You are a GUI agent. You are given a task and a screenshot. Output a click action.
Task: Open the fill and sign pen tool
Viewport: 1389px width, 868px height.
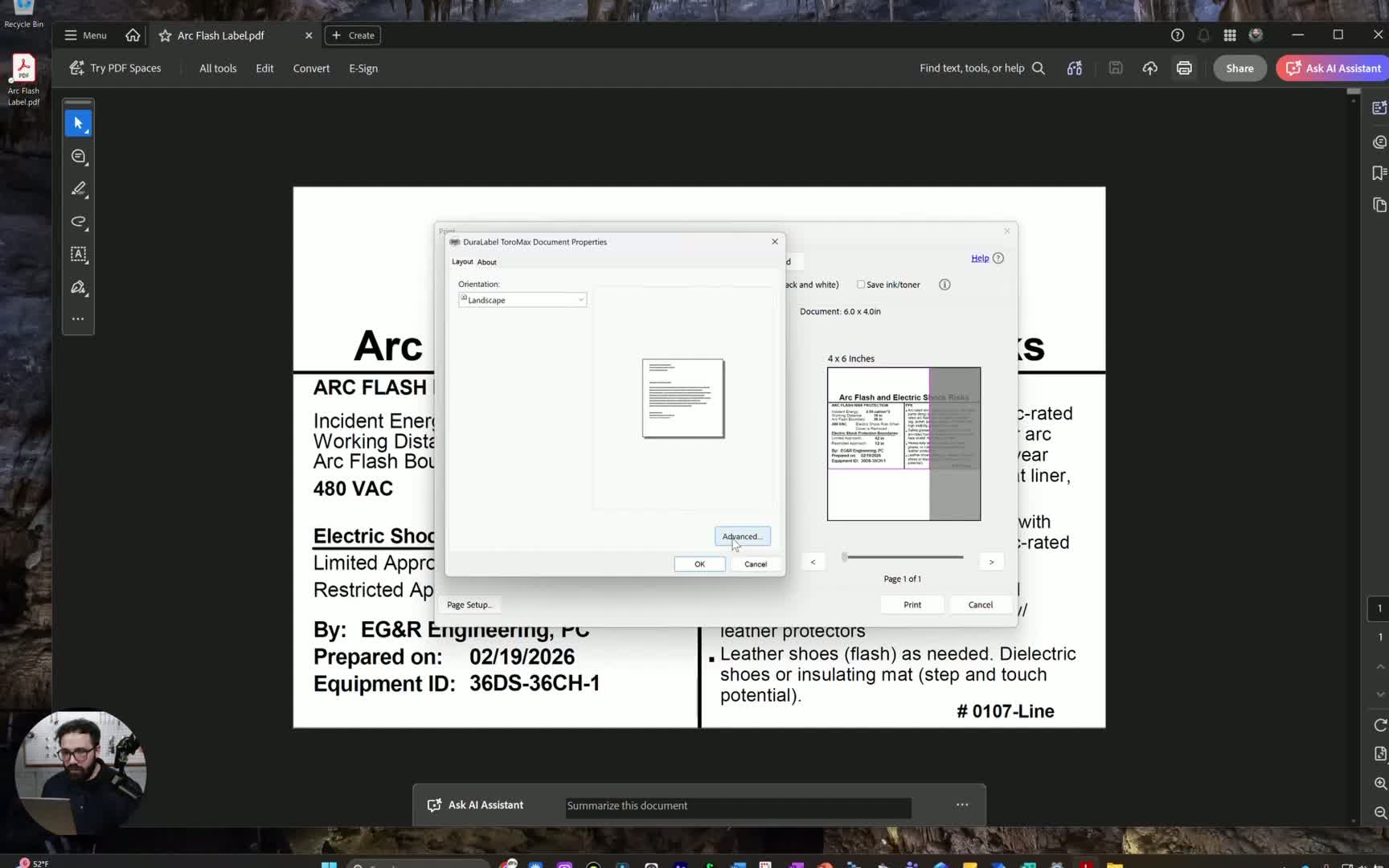pyautogui.click(x=78, y=288)
